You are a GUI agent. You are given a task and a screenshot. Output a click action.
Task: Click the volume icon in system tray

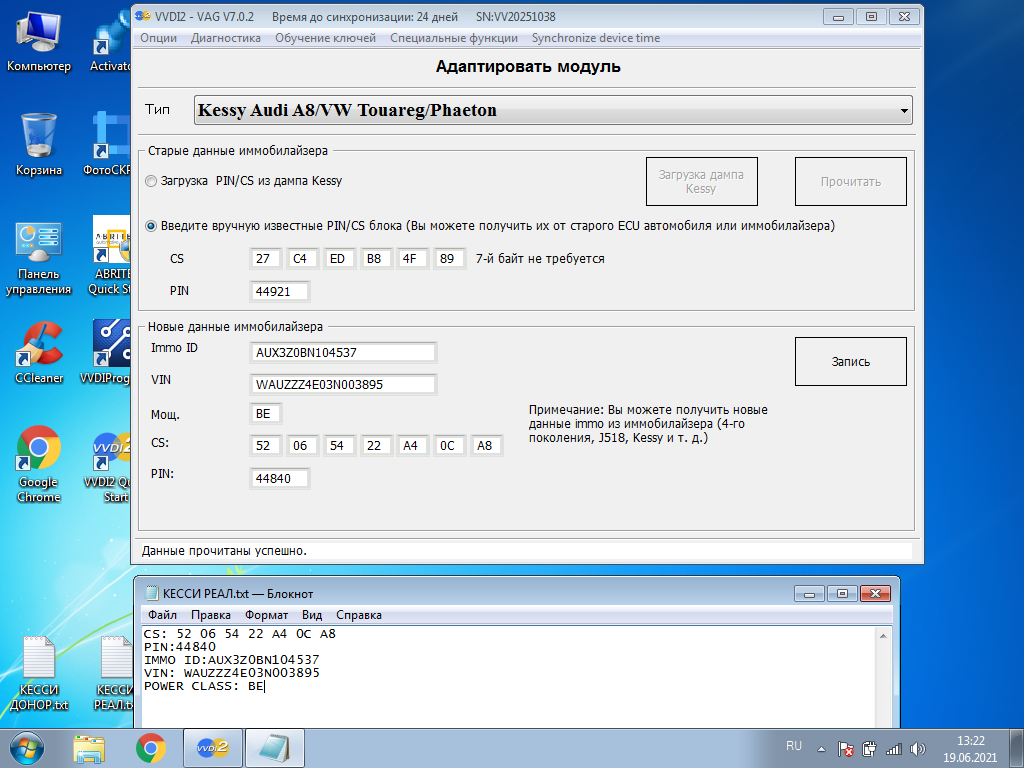917,748
